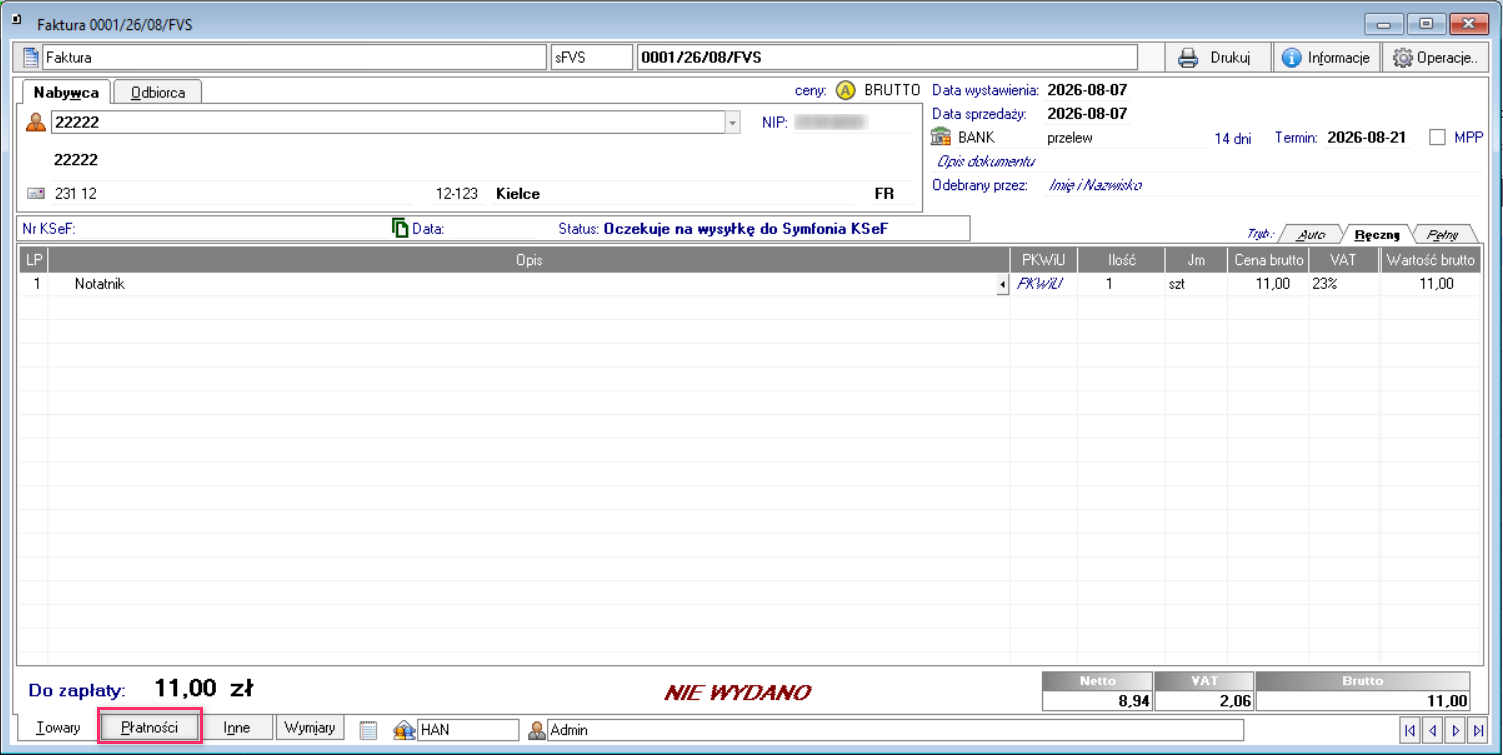Click the Data wystawienia 2026-08-07 date

1087,90
